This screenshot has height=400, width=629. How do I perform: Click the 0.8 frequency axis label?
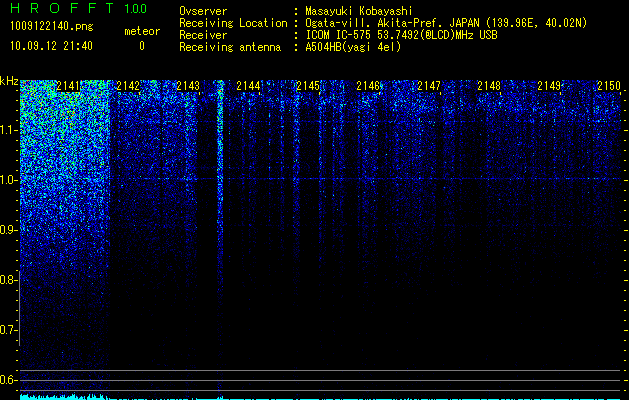pyautogui.click(x=8, y=280)
